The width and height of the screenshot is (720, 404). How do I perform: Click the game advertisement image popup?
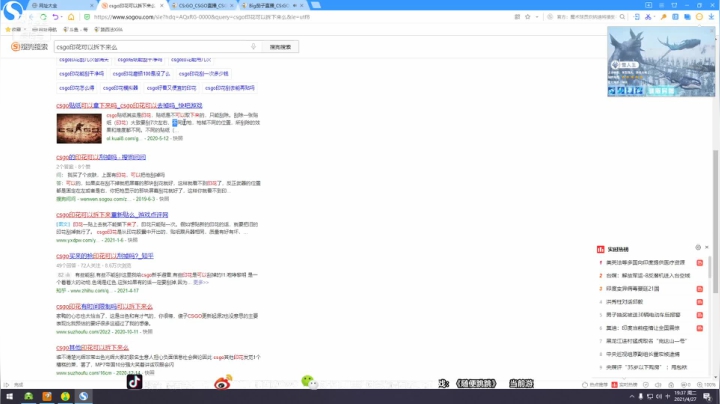point(661,62)
